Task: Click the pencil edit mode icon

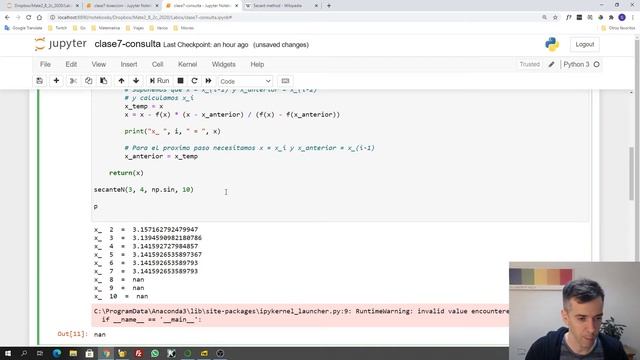Action: (551, 64)
